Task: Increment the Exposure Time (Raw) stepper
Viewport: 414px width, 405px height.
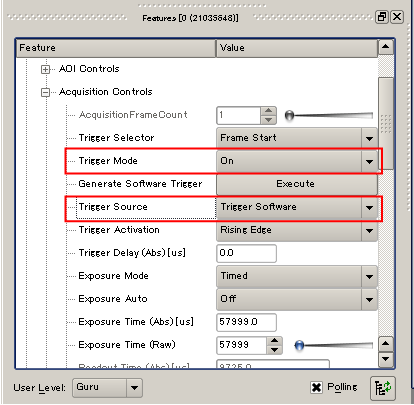Action: pos(274,341)
